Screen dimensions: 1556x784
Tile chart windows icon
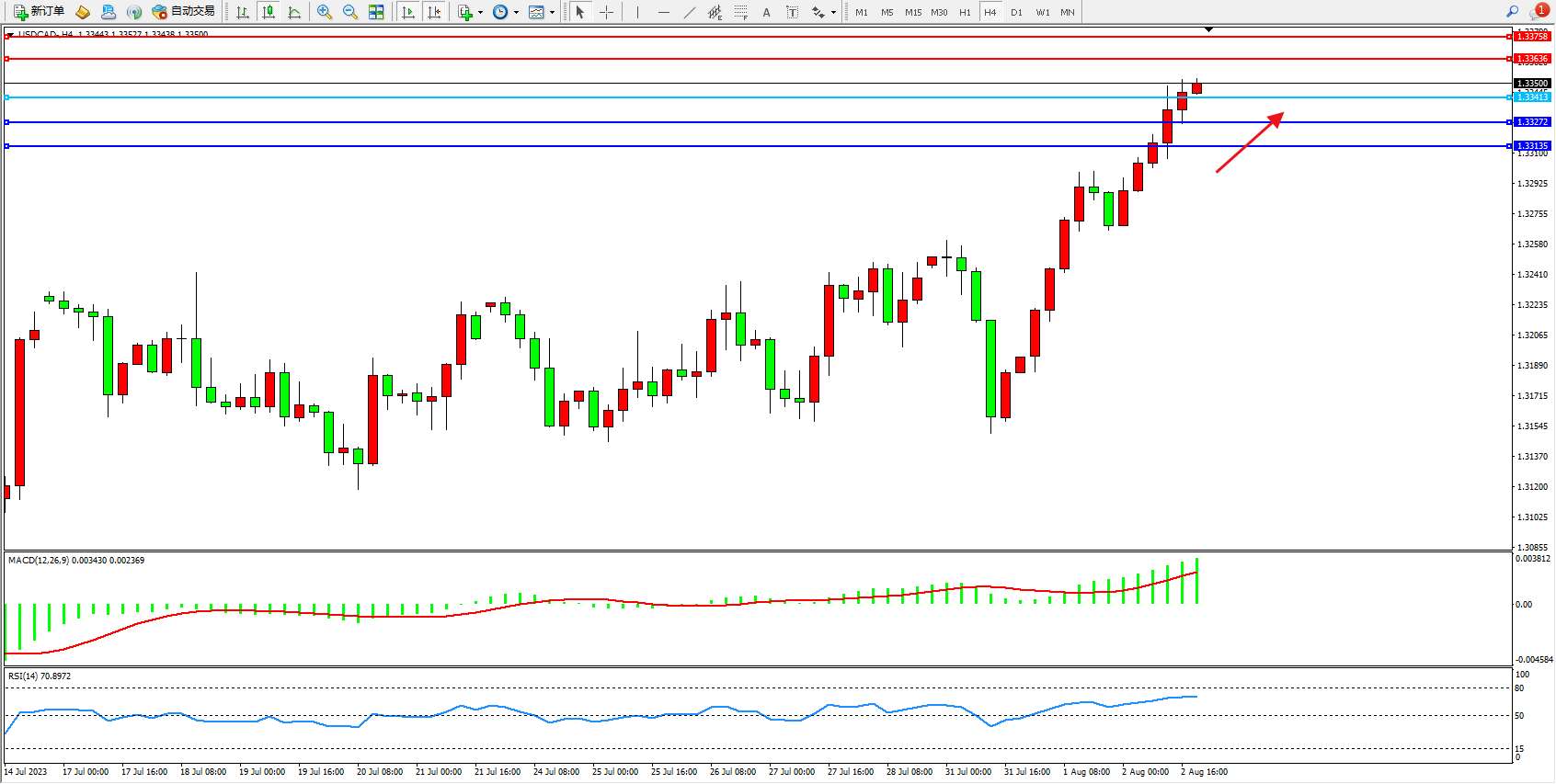click(376, 12)
